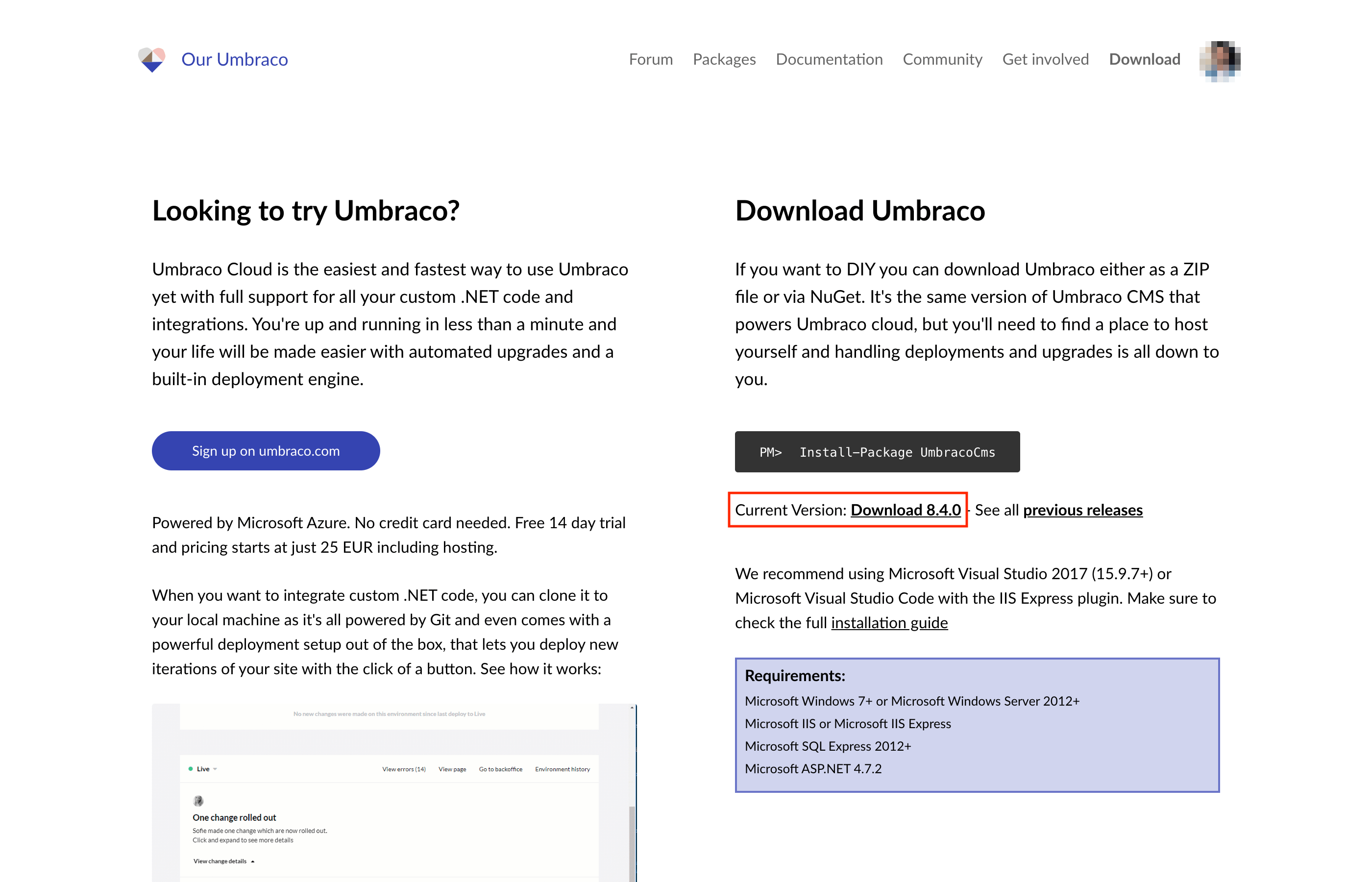Click Environment history in demo preview
This screenshot has height=882, width=1372.
tap(563, 769)
